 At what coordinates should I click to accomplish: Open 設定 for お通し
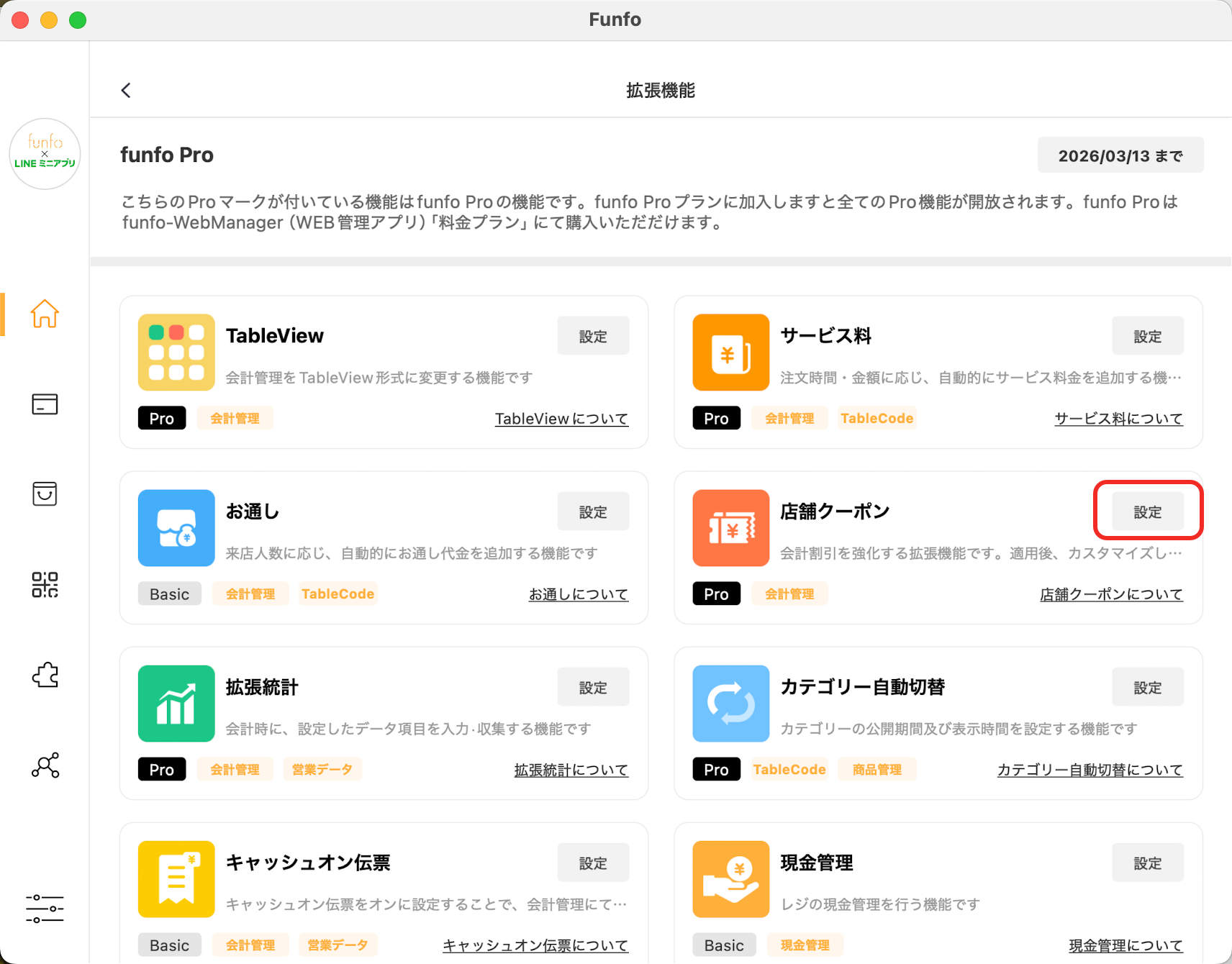(x=593, y=511)
